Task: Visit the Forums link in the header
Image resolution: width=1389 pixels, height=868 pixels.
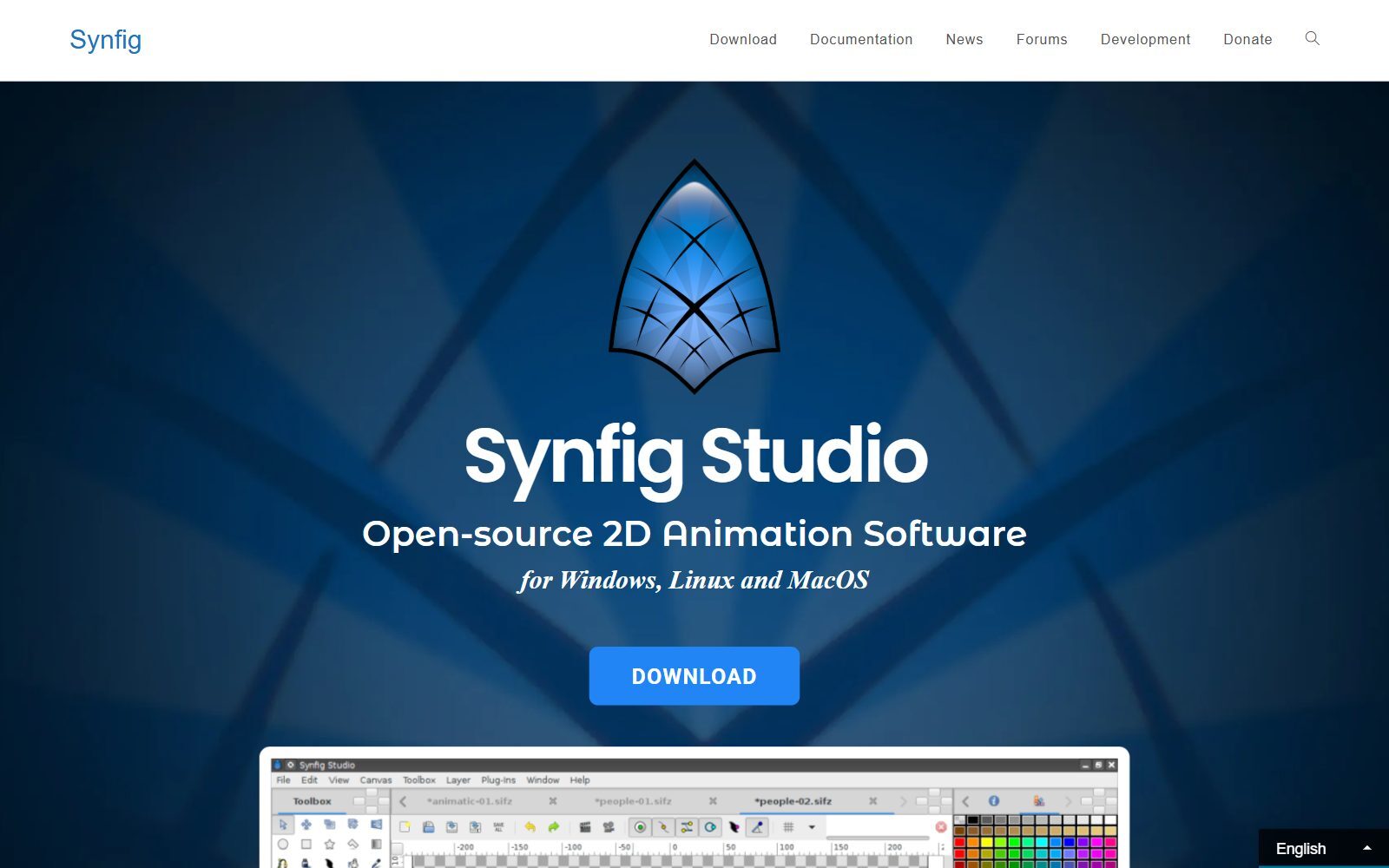Action: (1042, 39)
